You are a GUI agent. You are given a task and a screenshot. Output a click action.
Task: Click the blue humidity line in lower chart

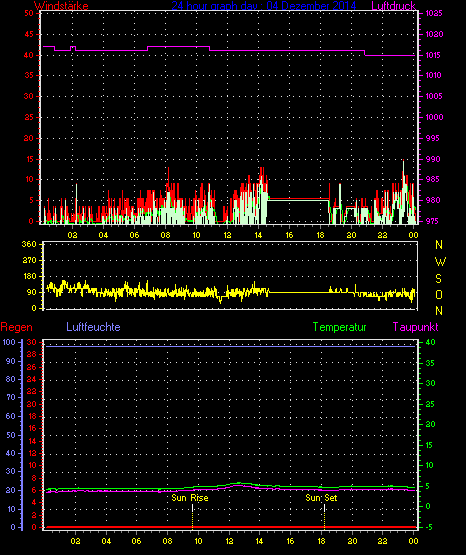click(x=231, y=346)
